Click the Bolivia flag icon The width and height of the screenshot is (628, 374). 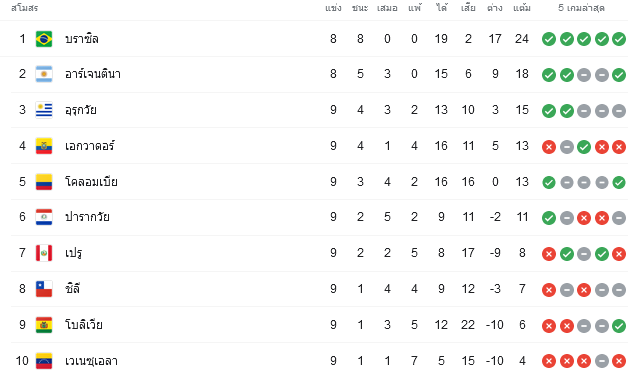click(44, 325)
